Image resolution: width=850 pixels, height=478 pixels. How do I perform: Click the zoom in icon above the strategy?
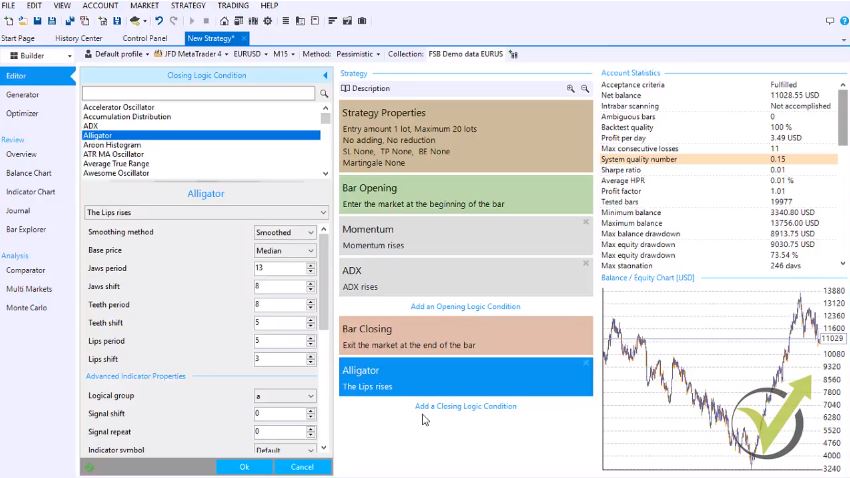571,89
